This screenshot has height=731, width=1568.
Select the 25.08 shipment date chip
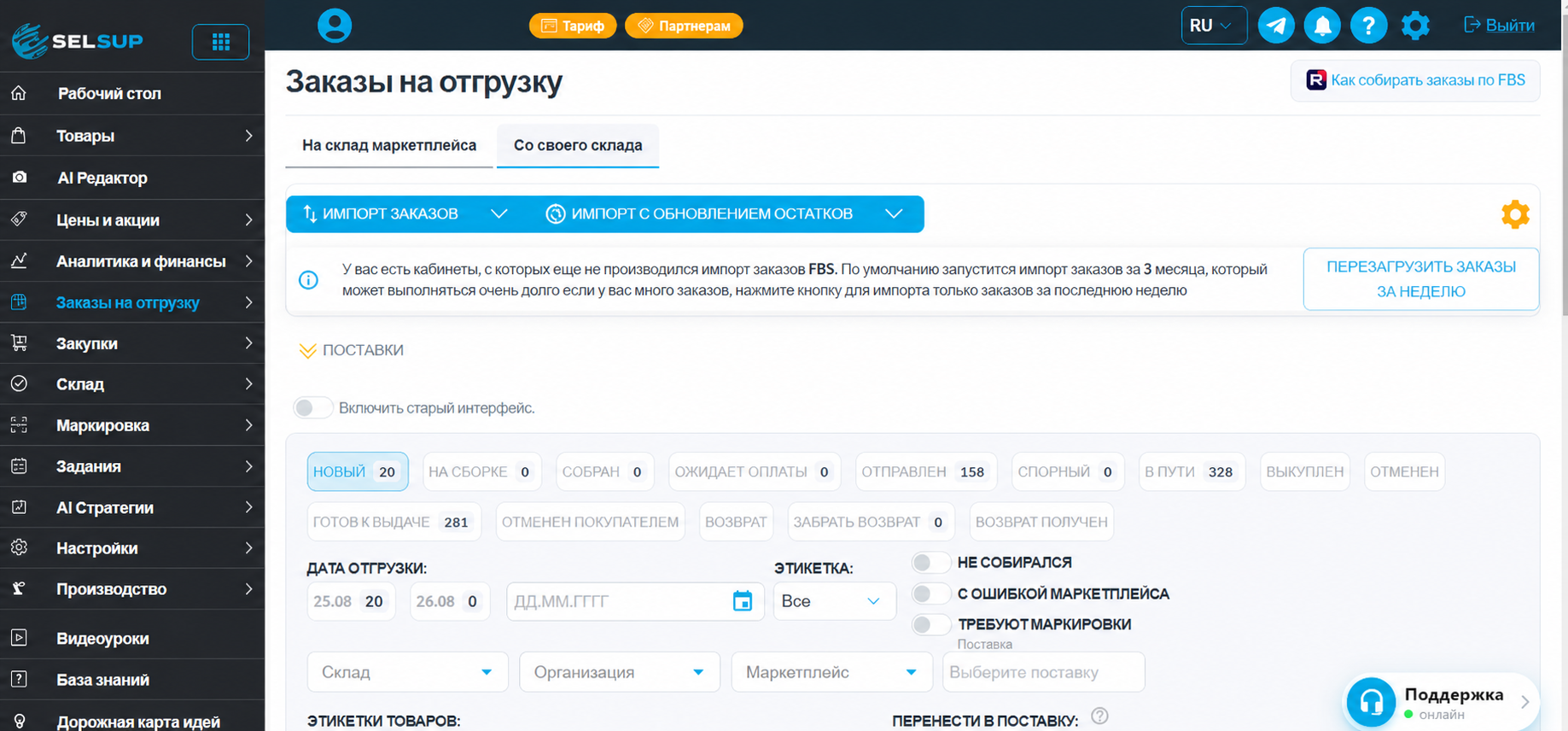tap(351, 601)
